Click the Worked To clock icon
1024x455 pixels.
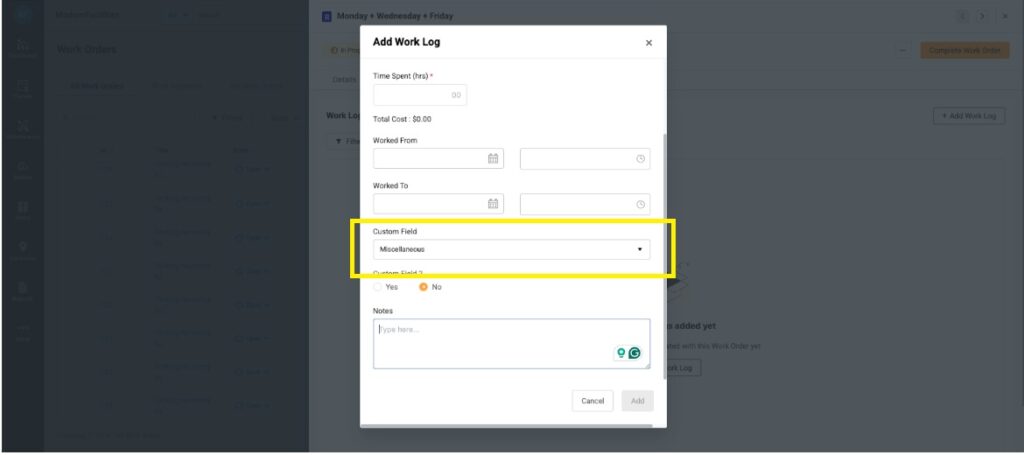point(640,204)
